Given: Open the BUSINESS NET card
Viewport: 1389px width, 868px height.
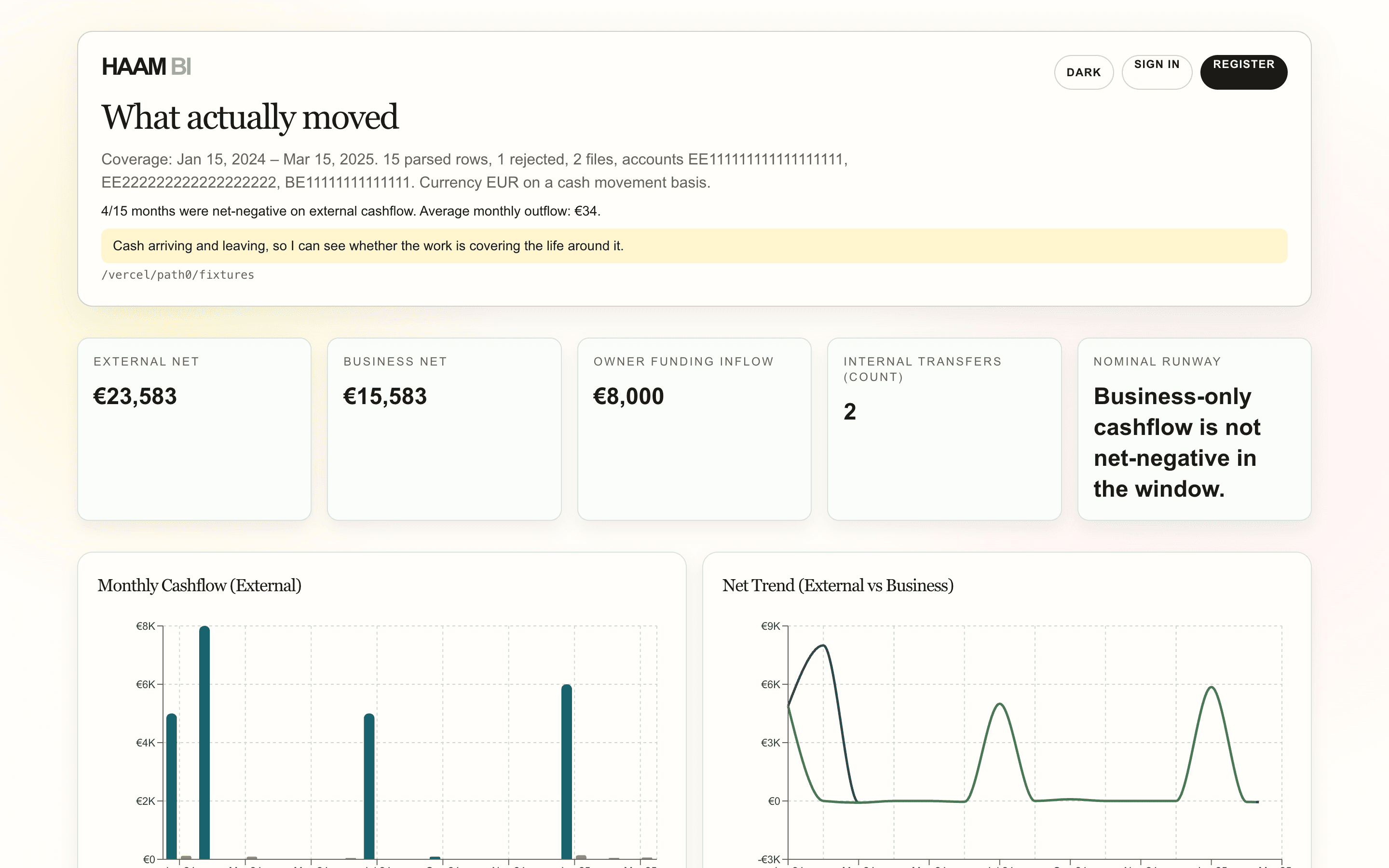Looking at the screenshot, I should (444, 429).
